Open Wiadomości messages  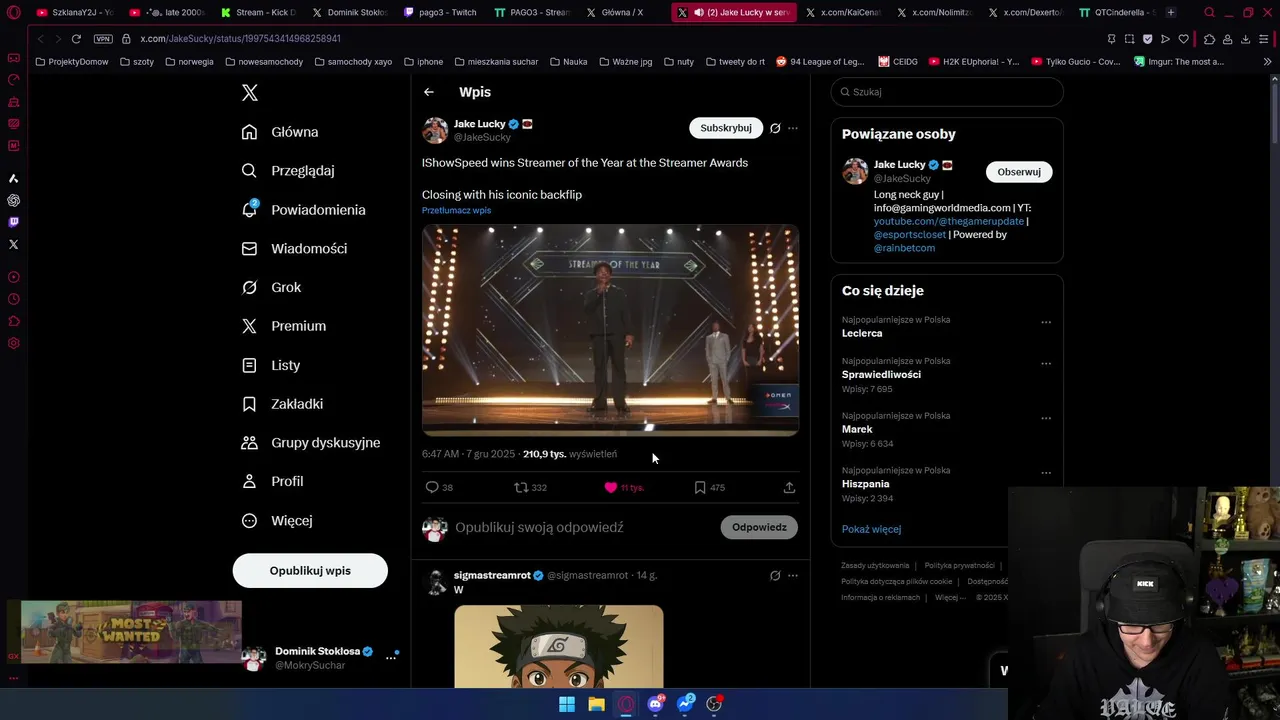pyautogui.click(x=294, y=248)
